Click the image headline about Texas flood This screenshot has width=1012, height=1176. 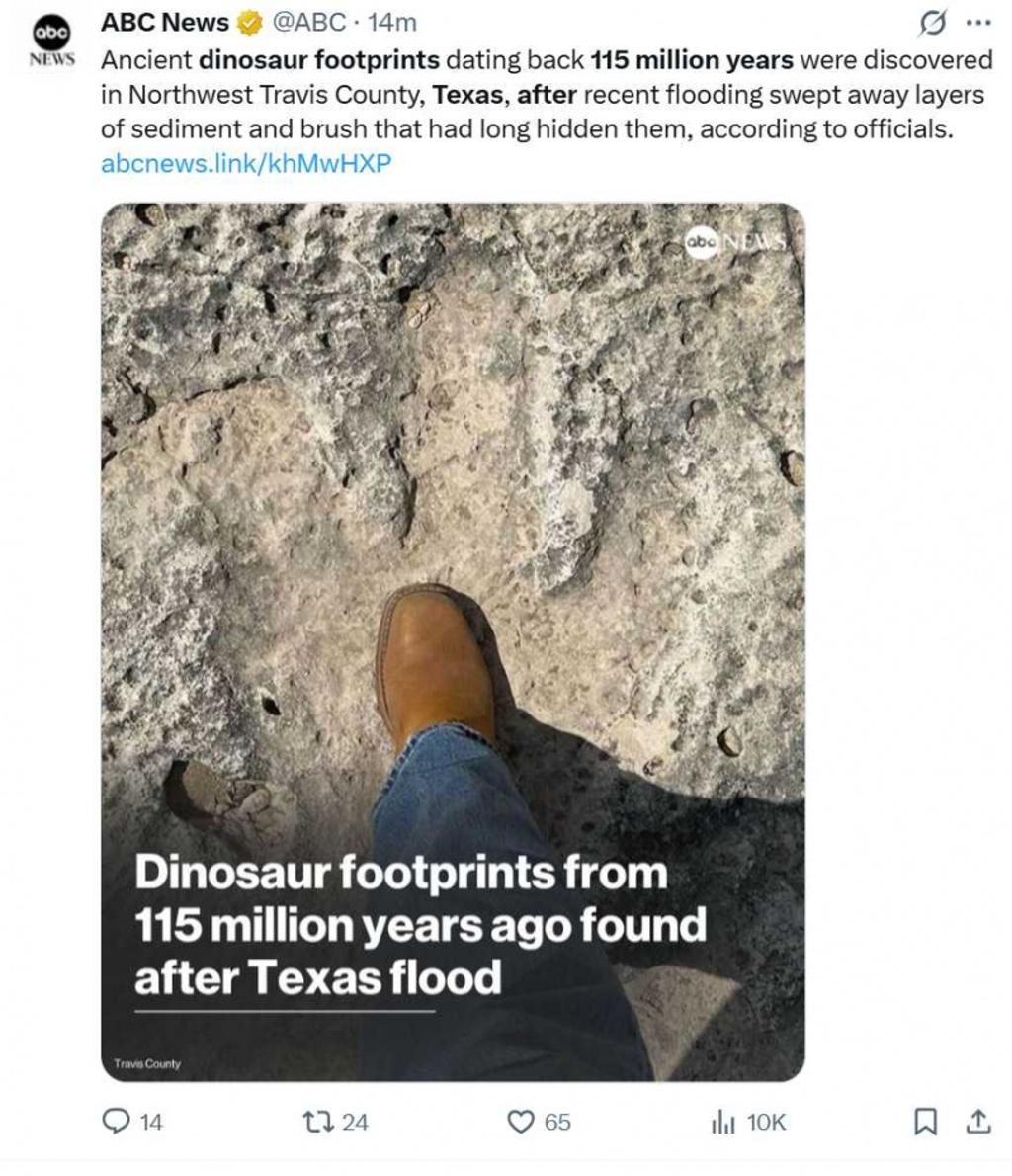[x=420, y=925]
